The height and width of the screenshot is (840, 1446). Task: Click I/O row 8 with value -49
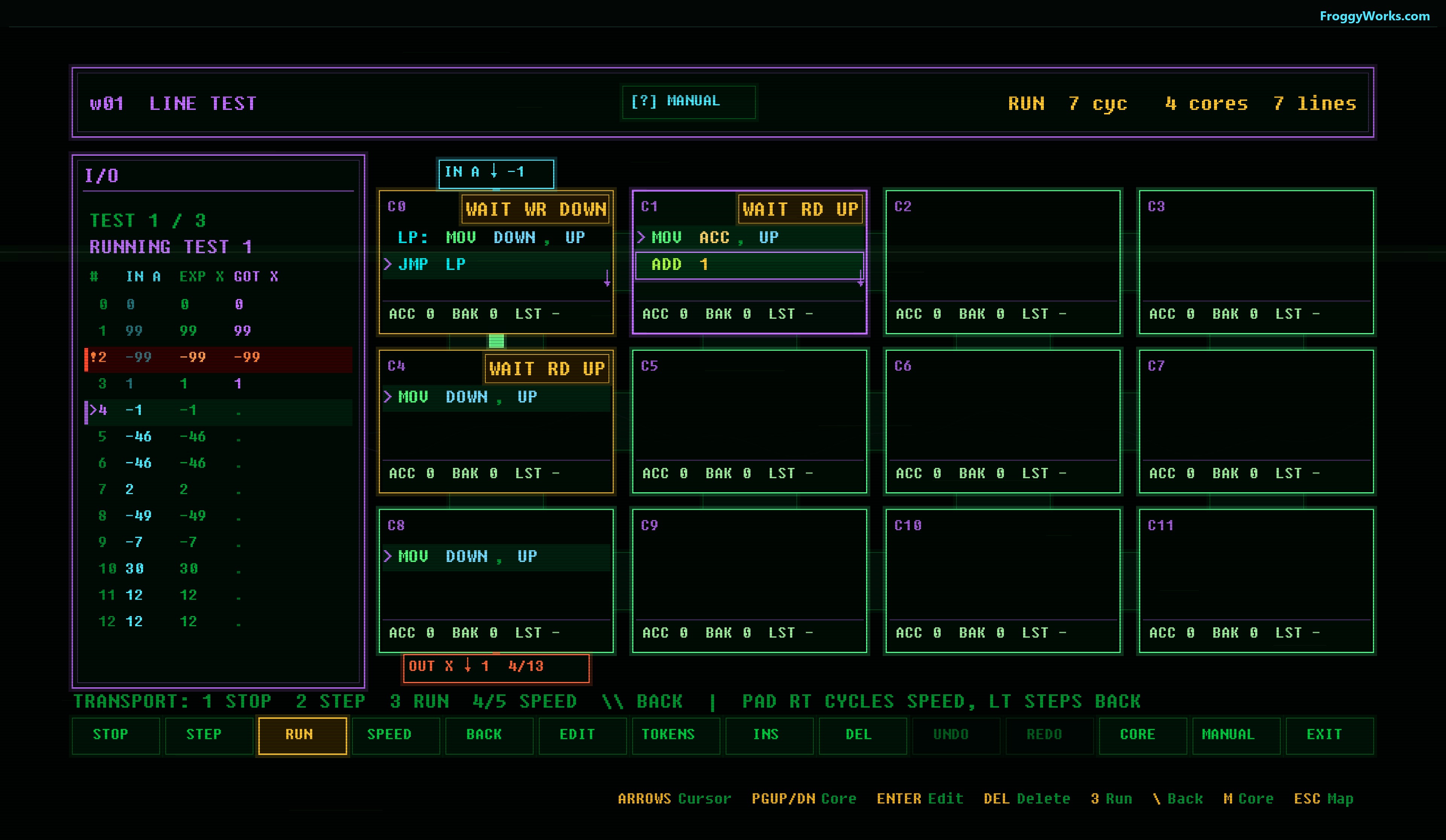[x=219, y=516]
